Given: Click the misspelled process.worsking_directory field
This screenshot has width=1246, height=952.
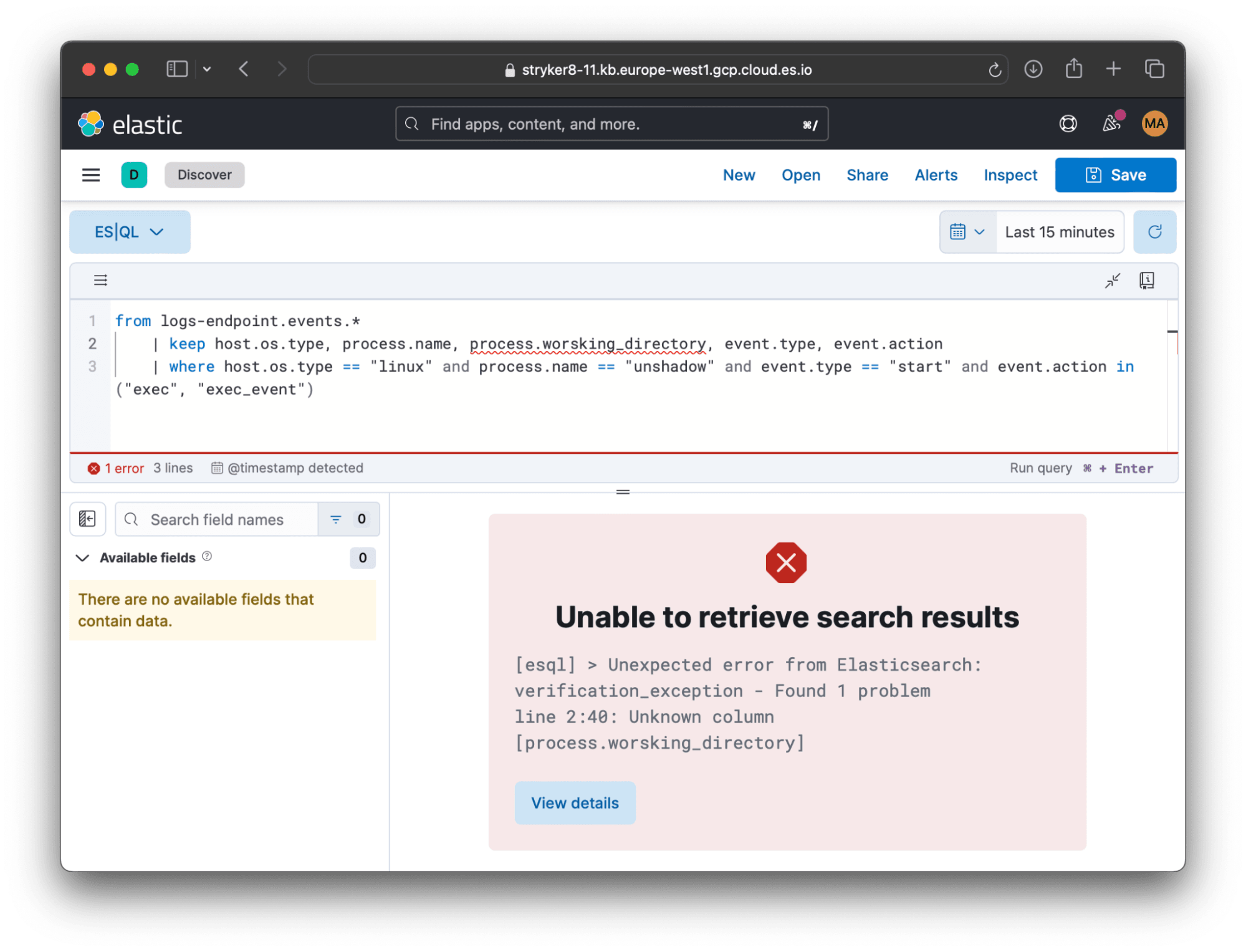Looking at the screenshot, I should pyautogui.click(x=587, y=344).
